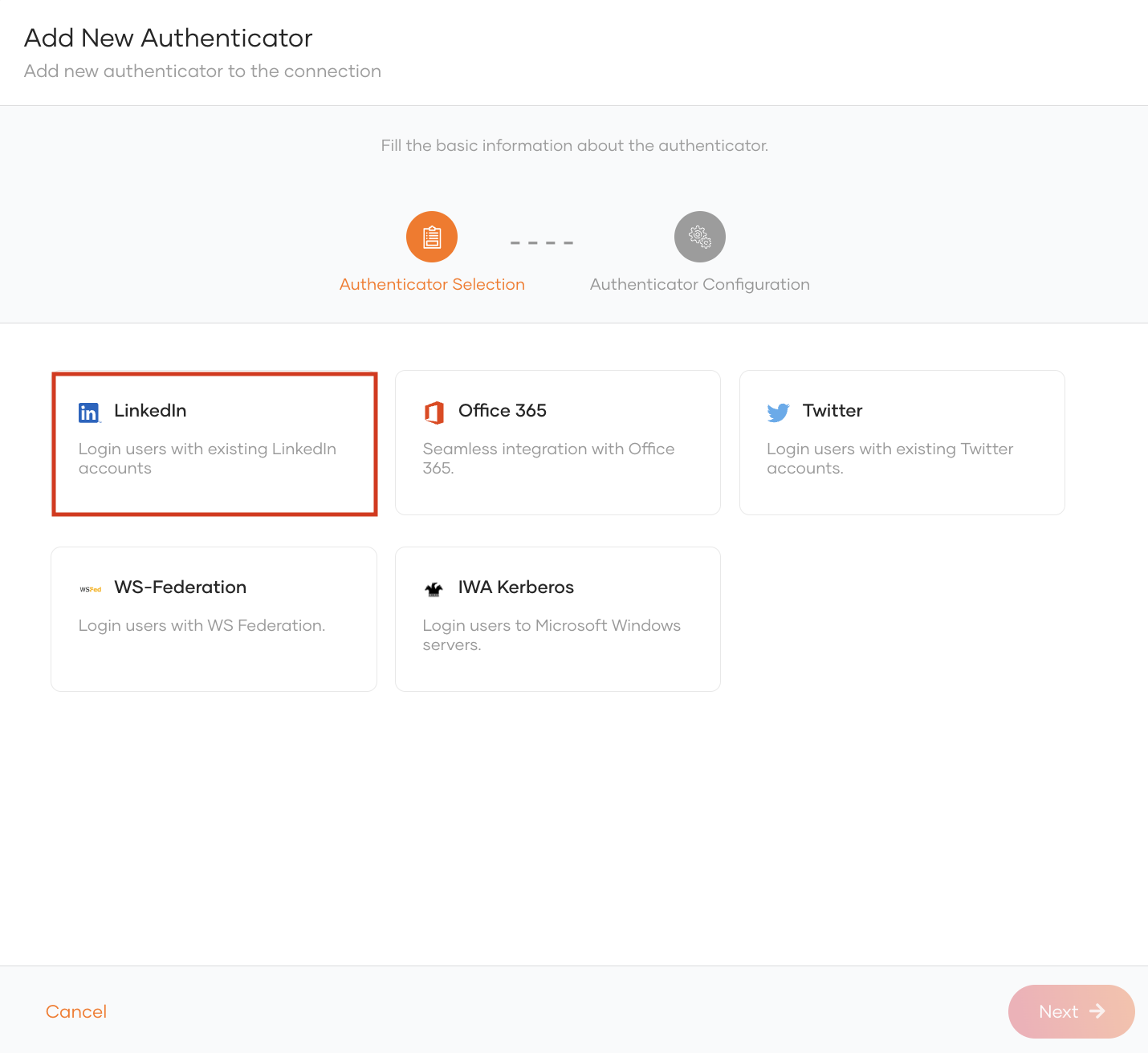Cancel adding the new authenticator
The width and height of the screenshot is (1148, 1053).
[x=76, y=1011]
